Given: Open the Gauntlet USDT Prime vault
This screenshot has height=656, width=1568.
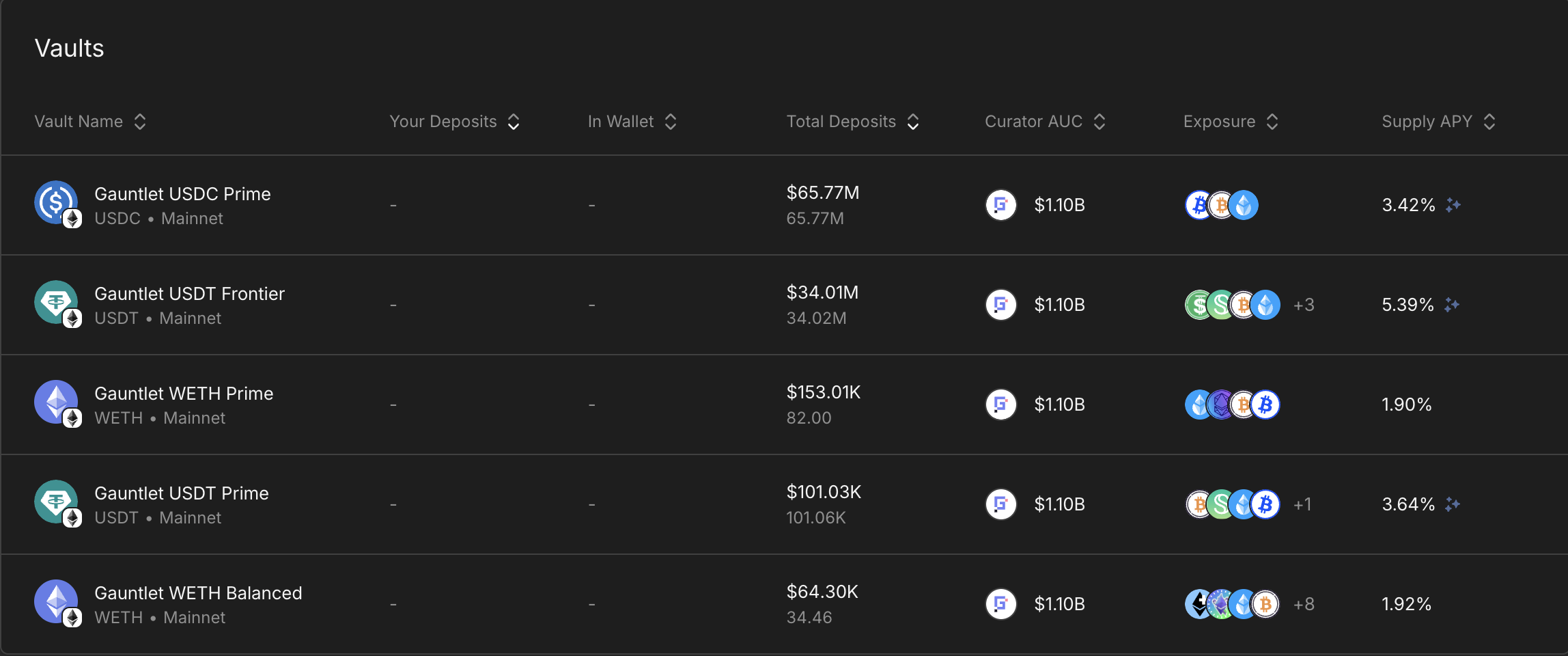Looking at the screenshot, I should point(182,493).
